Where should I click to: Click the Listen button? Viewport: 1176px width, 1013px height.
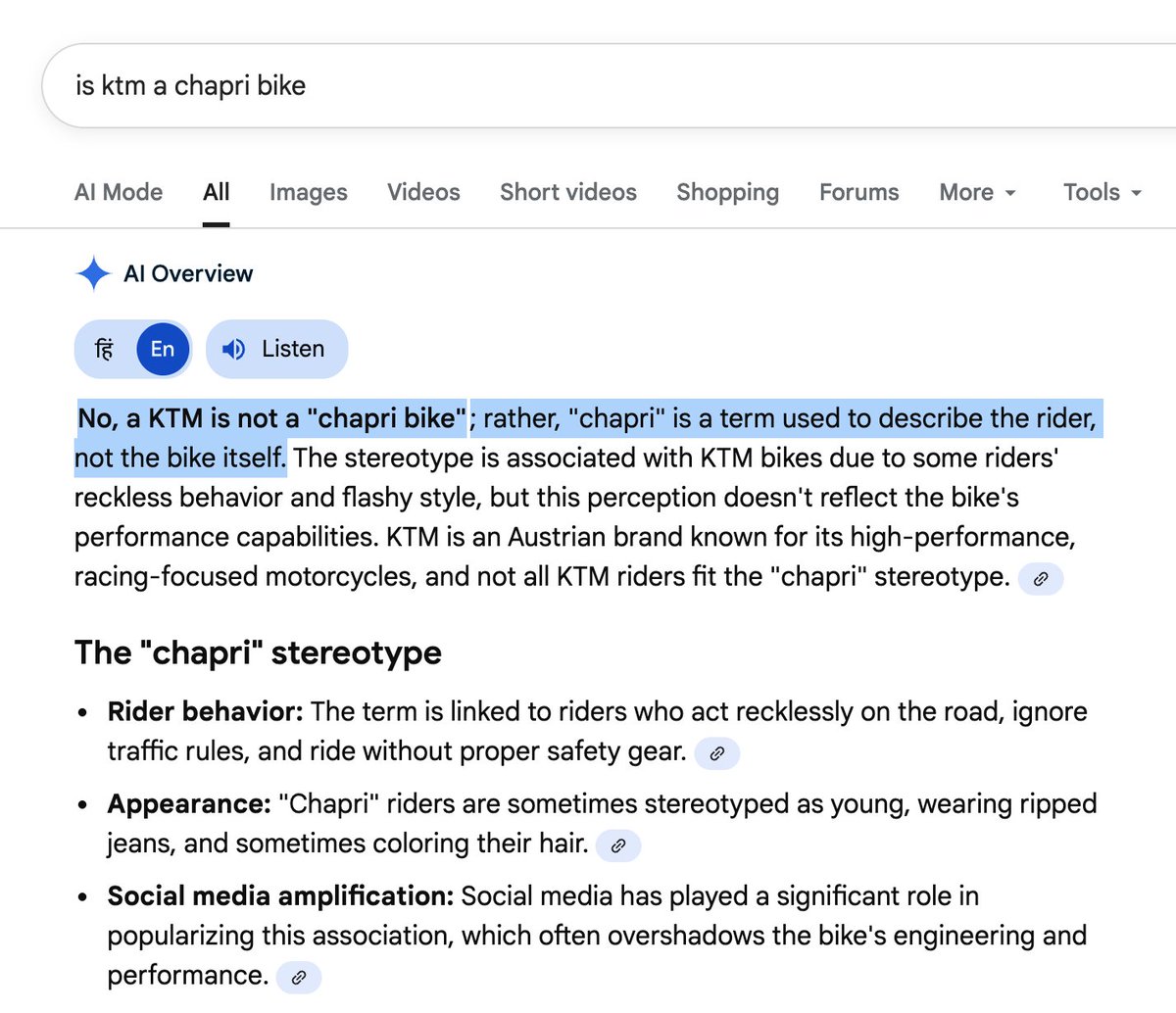tap(277, 349)
